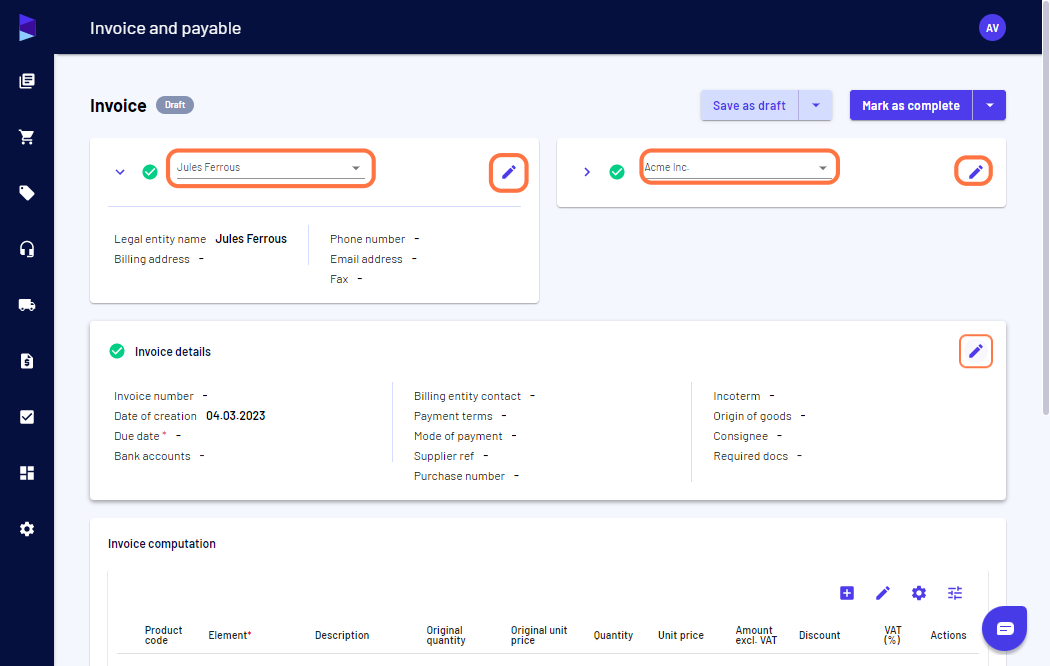
Task: Expand the Acme Inc. card chevron
Action: (x=587, y=172)
